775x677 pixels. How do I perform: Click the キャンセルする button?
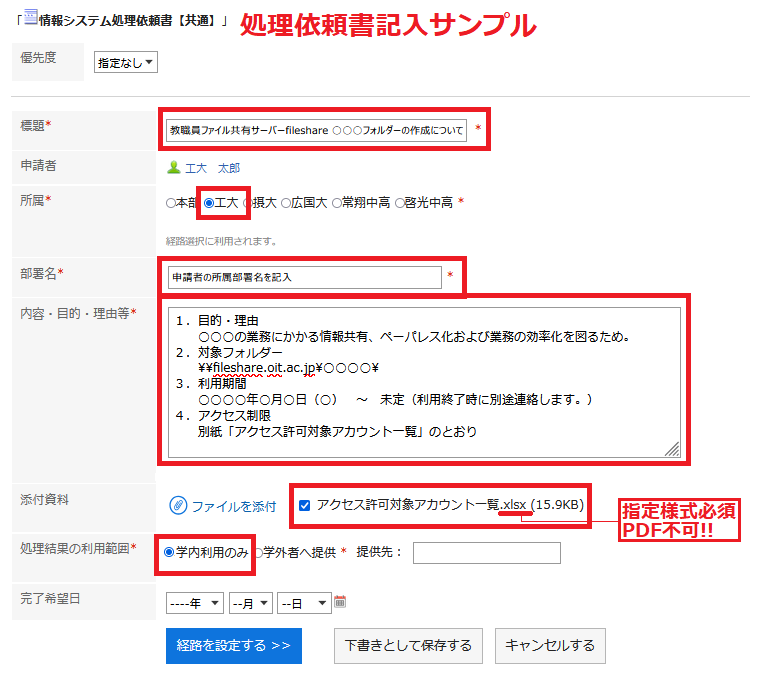point(550,645)
